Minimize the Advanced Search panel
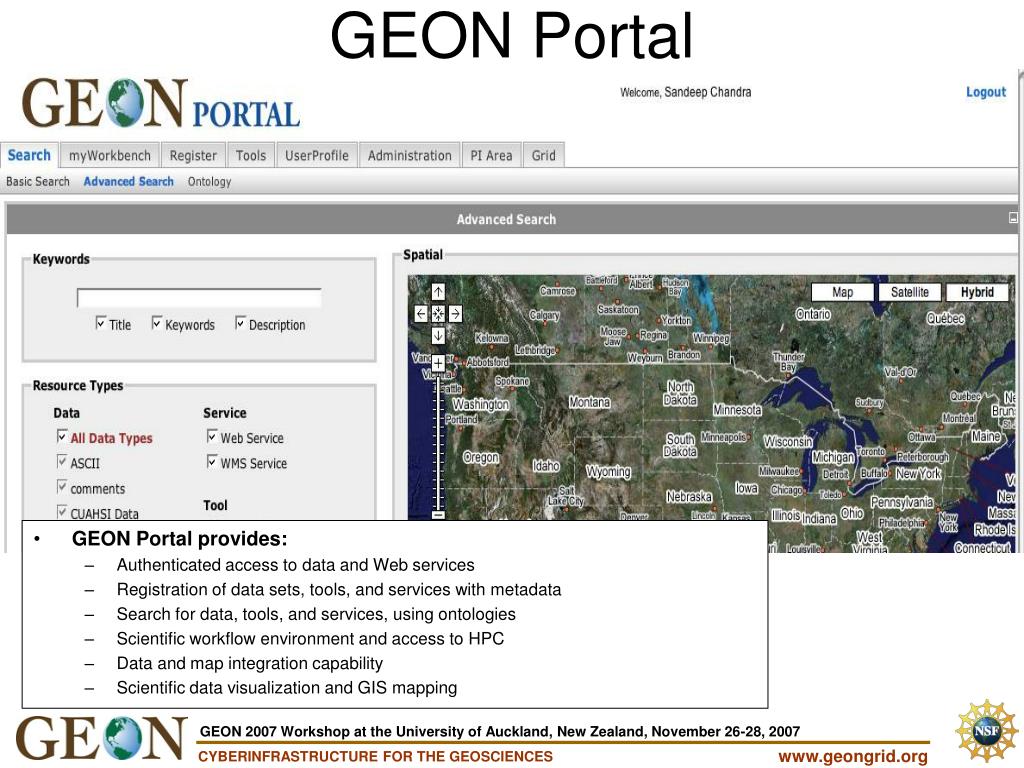Image resolution: width=1024 pixels, height=768 pixels. pyautogui.click(x=1013, y=218)
